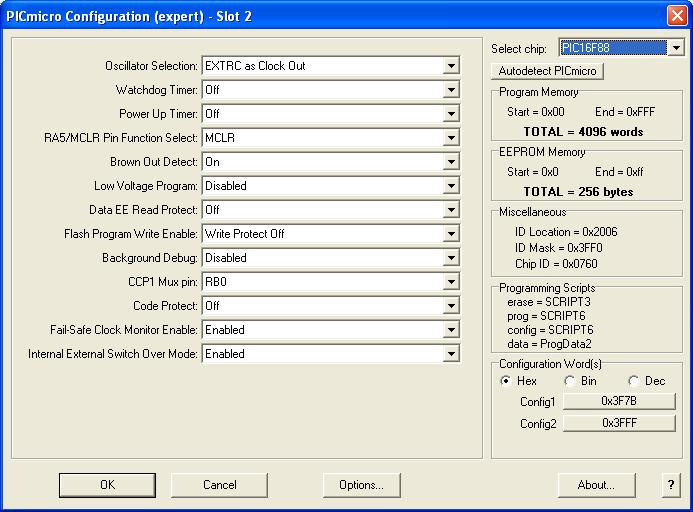Click the erase = SCRIPT3 text
The height and width of the screenshot is (512, 693).
coord(548,302)
